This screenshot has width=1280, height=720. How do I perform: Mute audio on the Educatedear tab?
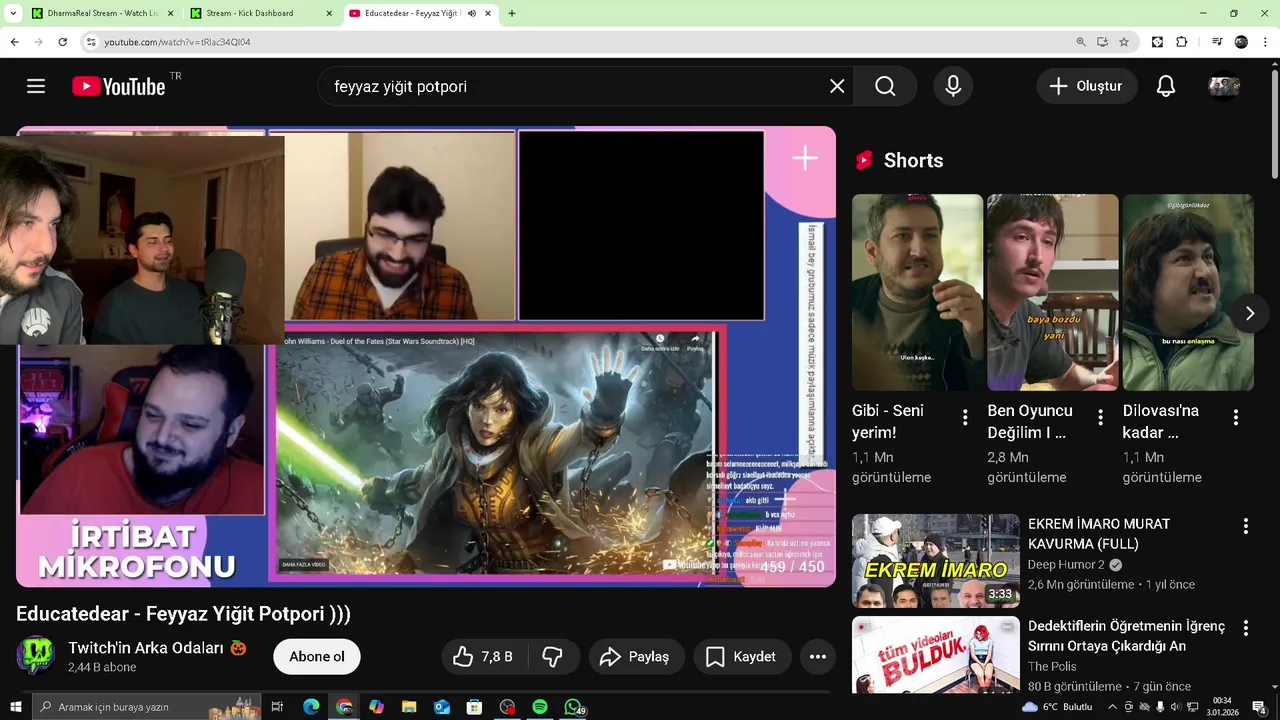pos(472,13)
